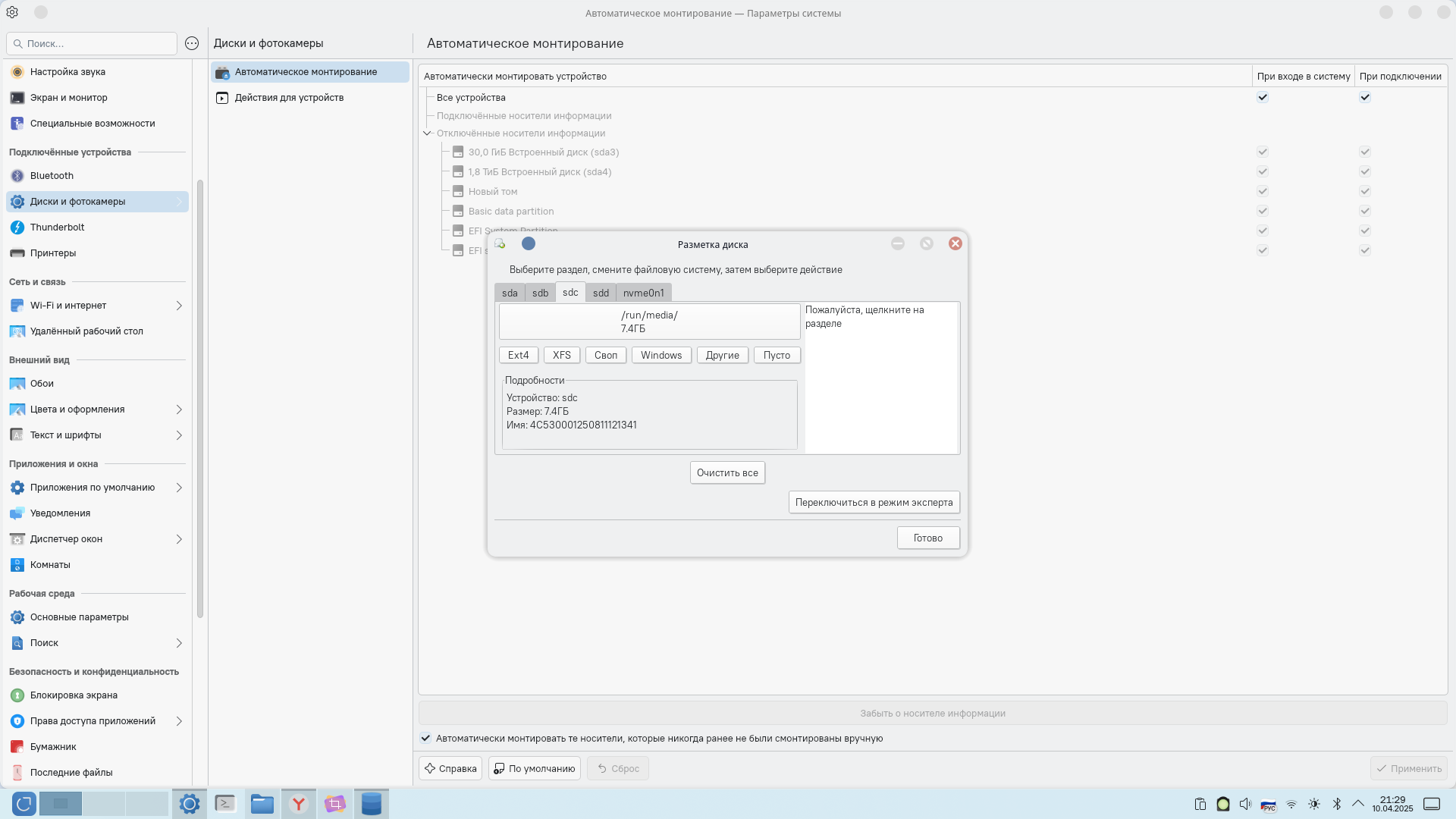Viewport: 1456px width, 819px height.
Task: Click the sidebar vertical scrollbar
Action: (x=200, y=398)
